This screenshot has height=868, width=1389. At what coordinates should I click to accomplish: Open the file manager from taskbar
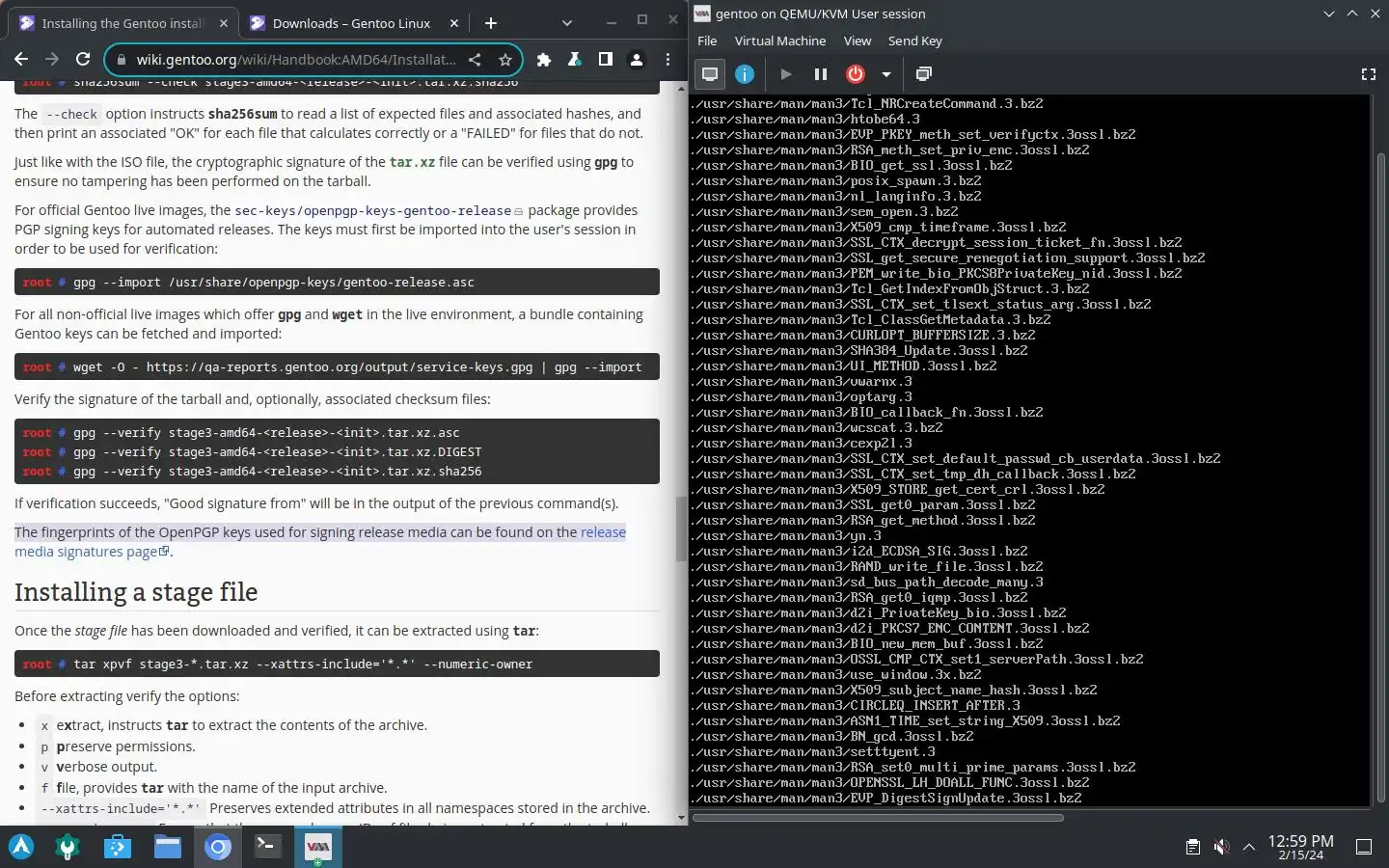point(168,847)
